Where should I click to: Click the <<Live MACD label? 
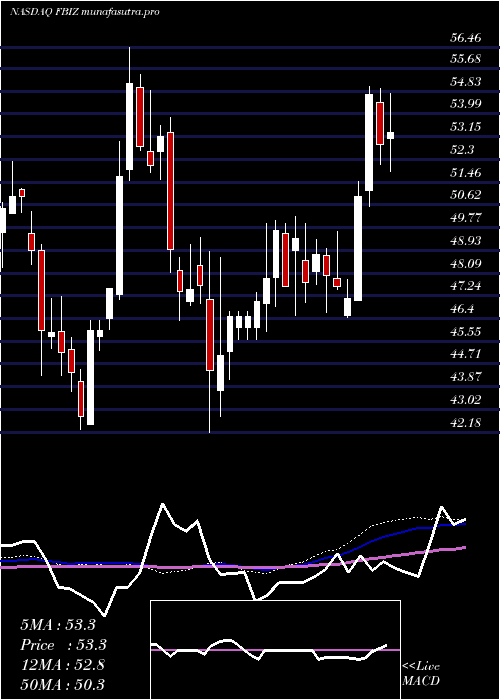pos(421,674)
